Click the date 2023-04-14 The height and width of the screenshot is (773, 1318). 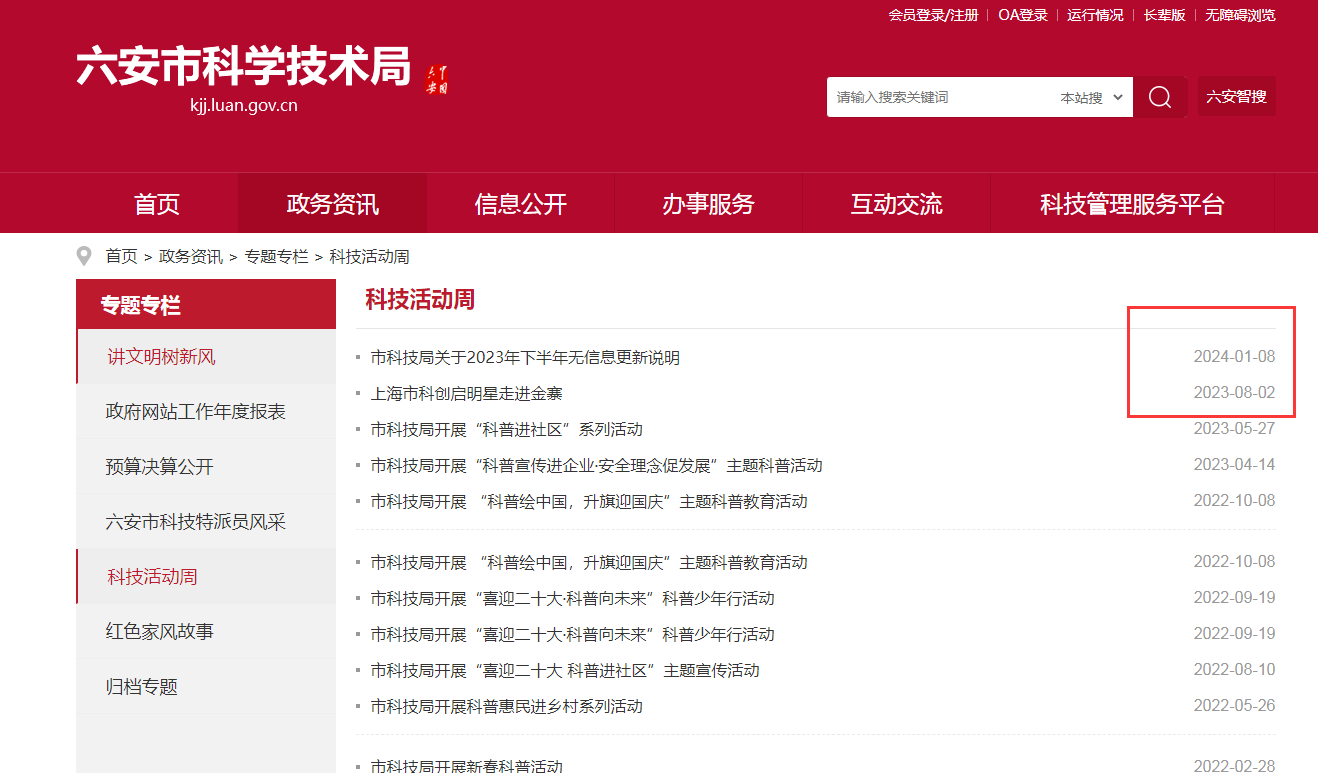click(x=1234, y=465)
